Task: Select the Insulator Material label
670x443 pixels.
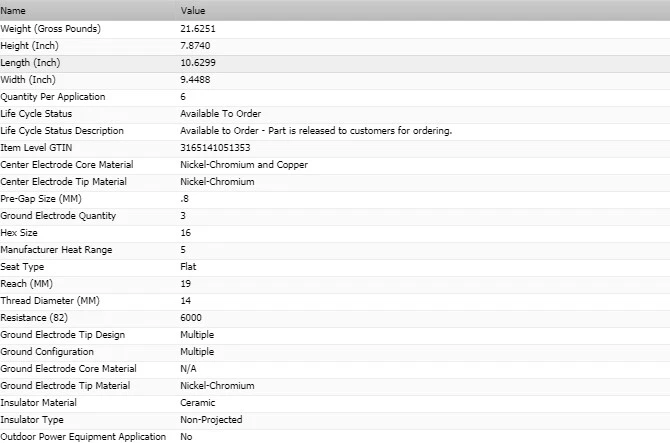Action: 38,403
